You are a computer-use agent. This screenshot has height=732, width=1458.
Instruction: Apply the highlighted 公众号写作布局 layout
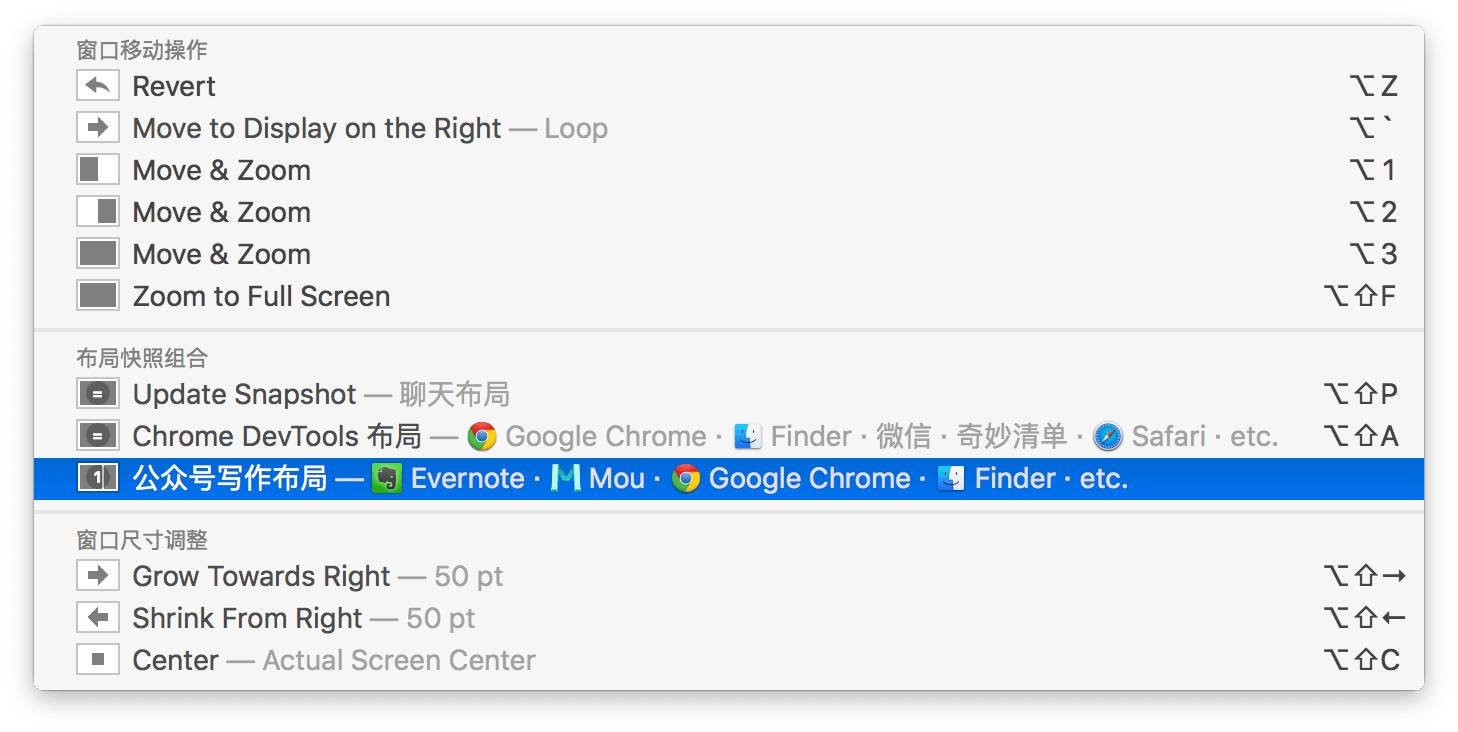230,478
